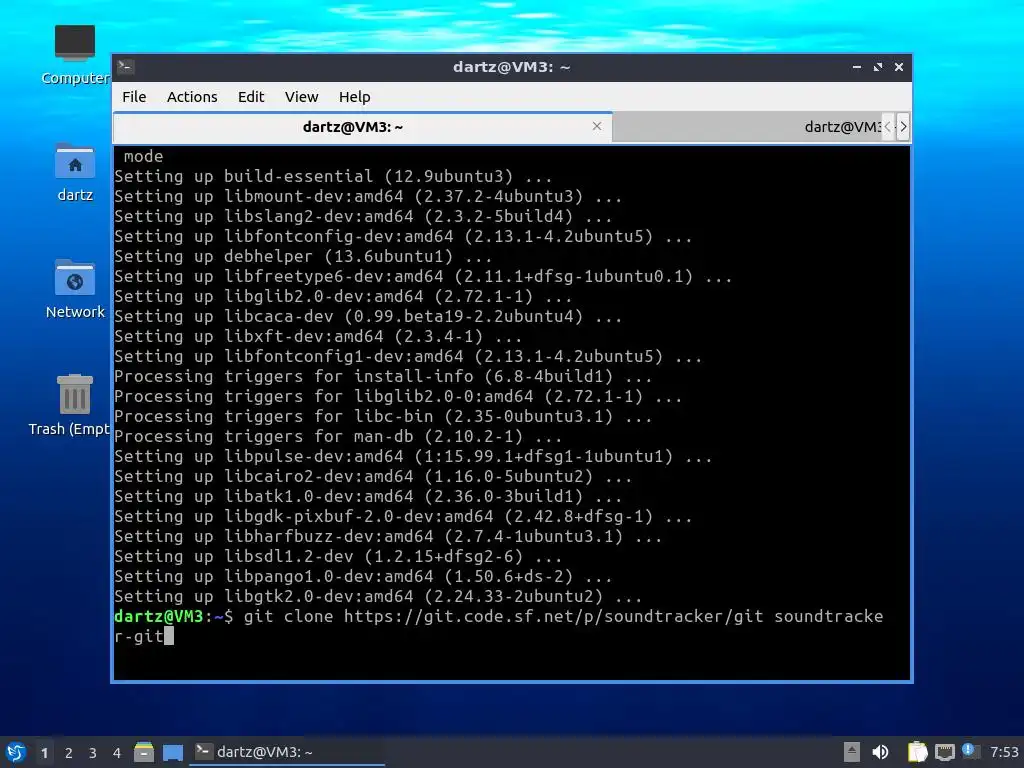Click the show desktop icon on the taskbar
This screenshot has width=1024, height=768.
coord(172,753)
